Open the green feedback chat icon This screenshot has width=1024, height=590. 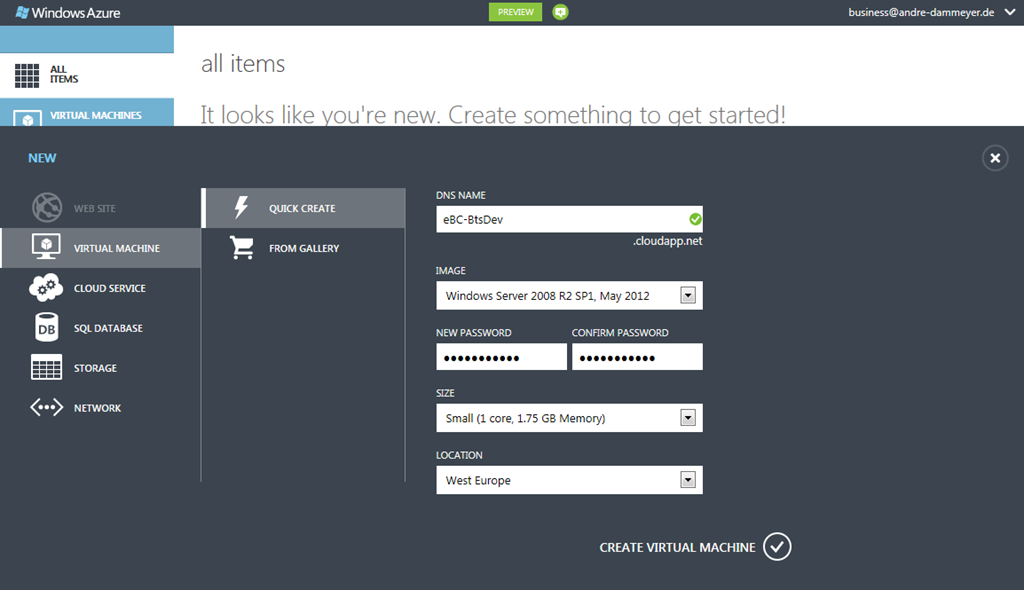coord(560,12)
